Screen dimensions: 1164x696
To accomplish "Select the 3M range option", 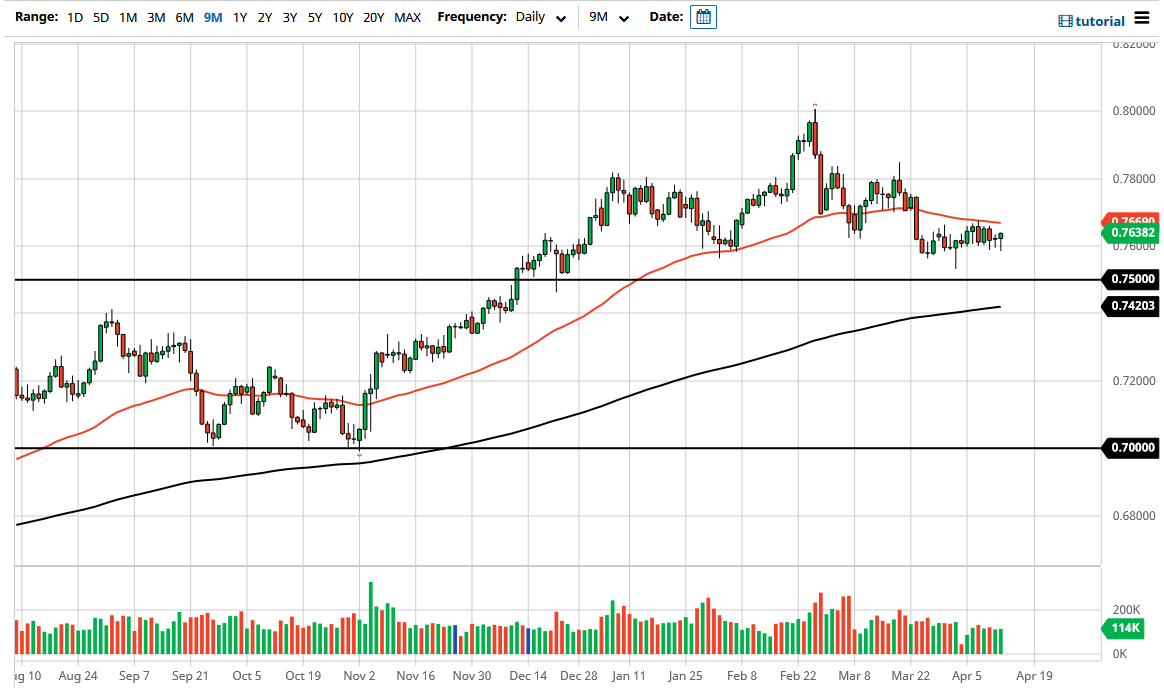I will click(156, 17).
